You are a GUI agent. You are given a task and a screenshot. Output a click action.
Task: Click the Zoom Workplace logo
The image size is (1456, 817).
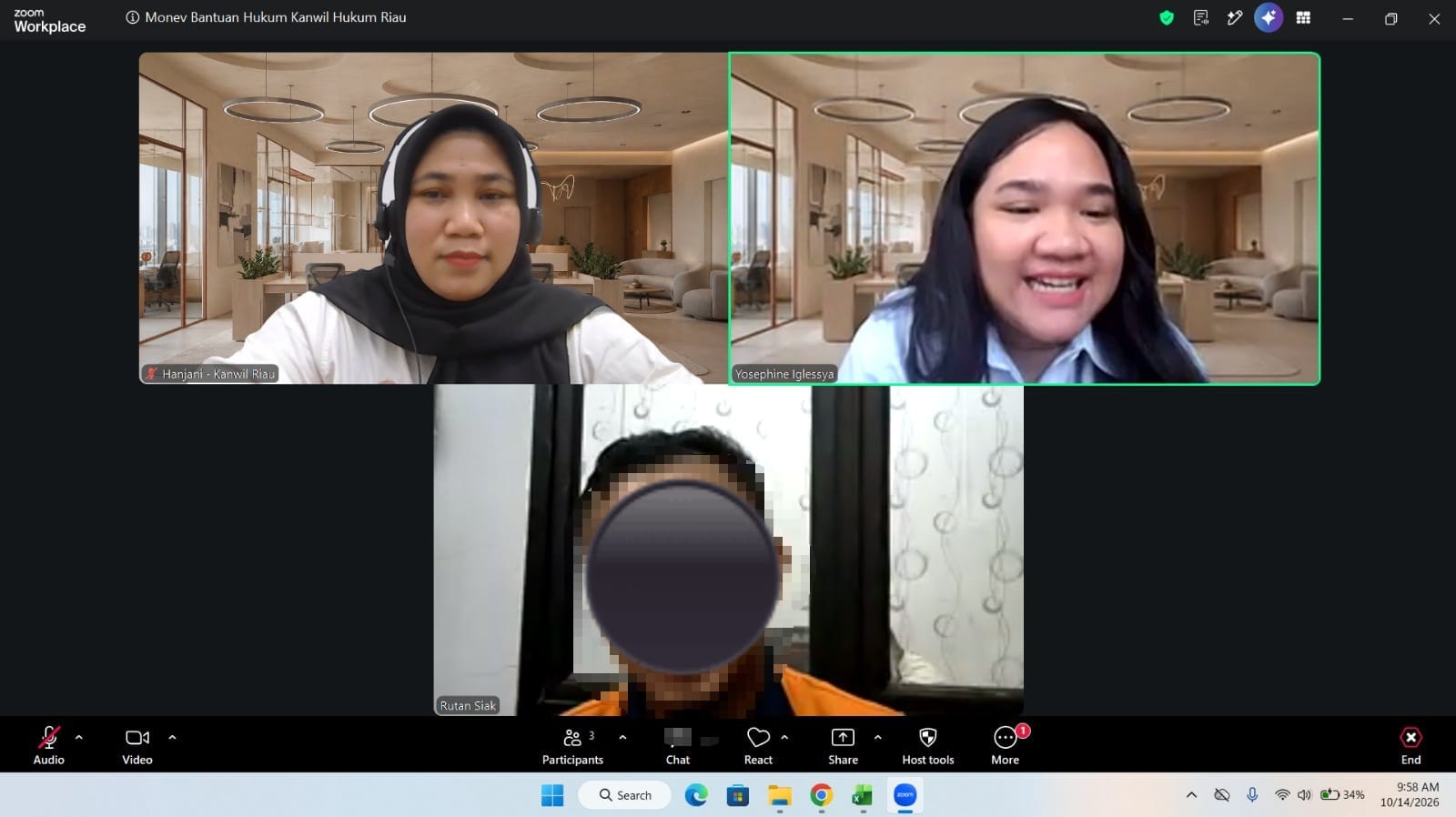(x=49, y=20)
